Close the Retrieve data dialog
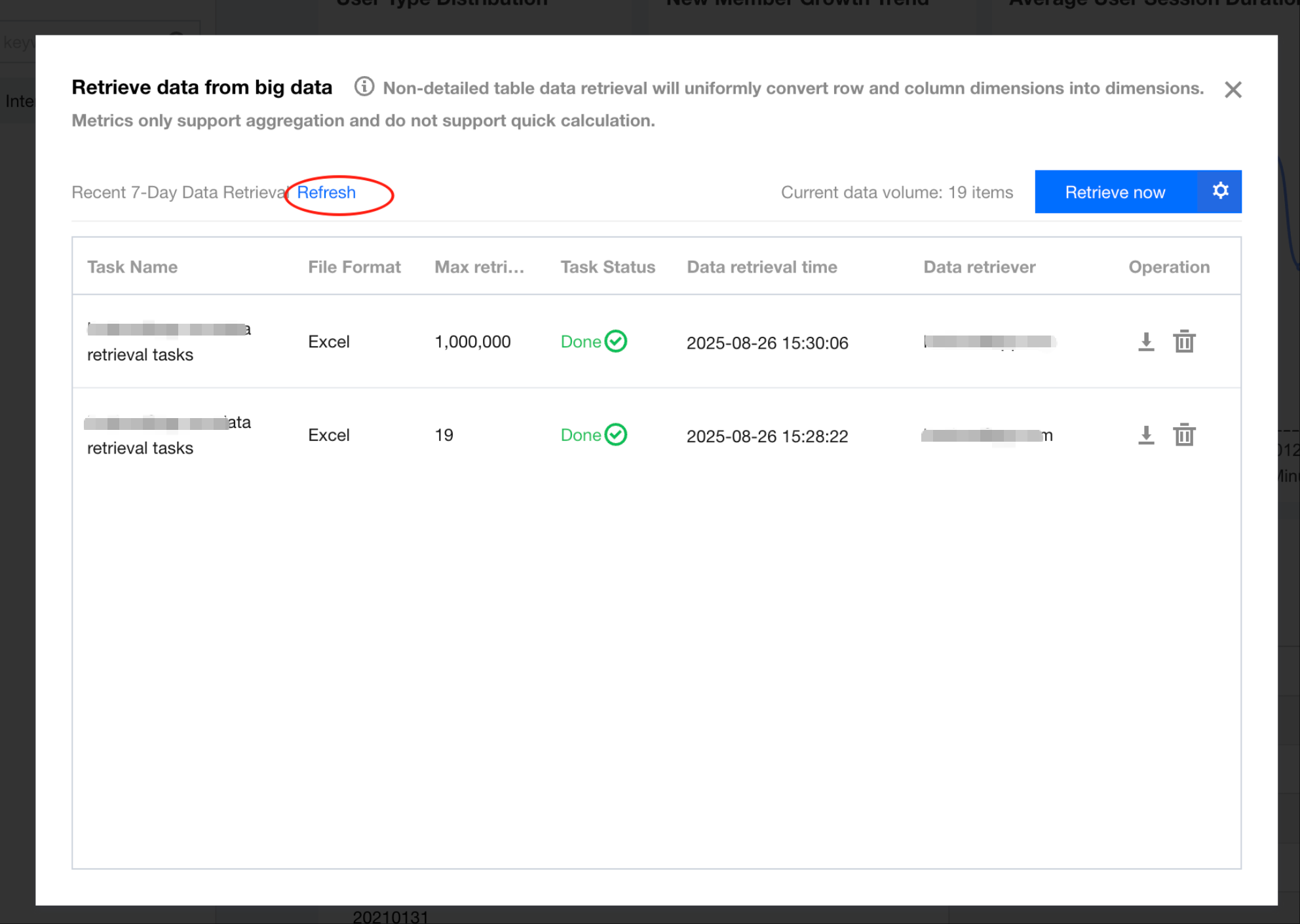This screenshot has height=924, width=1300. click(1233, 90)
